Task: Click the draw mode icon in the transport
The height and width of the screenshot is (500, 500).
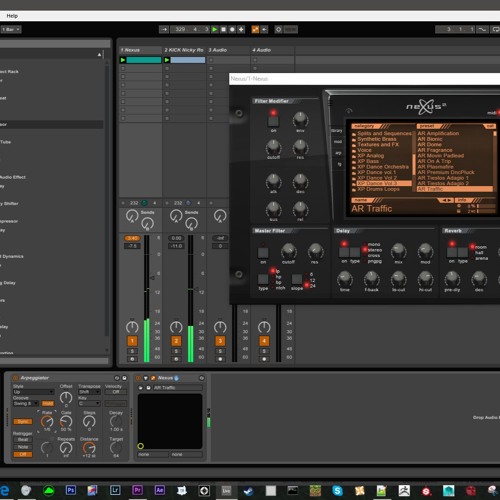Action: pos(482,29)
